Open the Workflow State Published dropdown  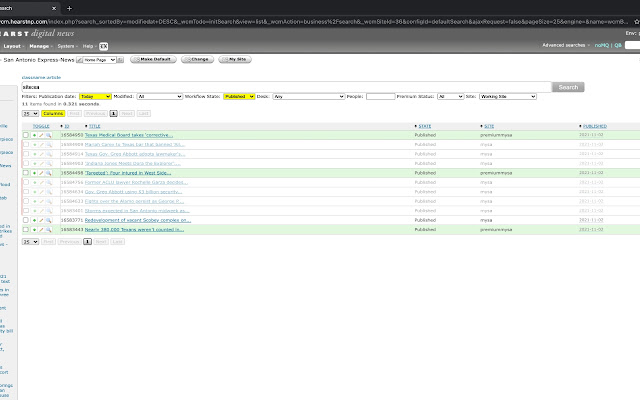[x=239, y=97]
